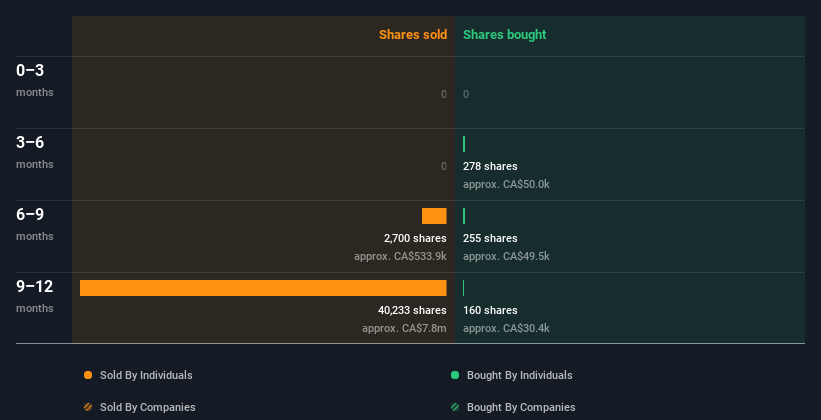Click the Sold By Companies striped orange icon
Image resolution: width=821 pixels, height=420 pixels.
(x=88, y=407)
